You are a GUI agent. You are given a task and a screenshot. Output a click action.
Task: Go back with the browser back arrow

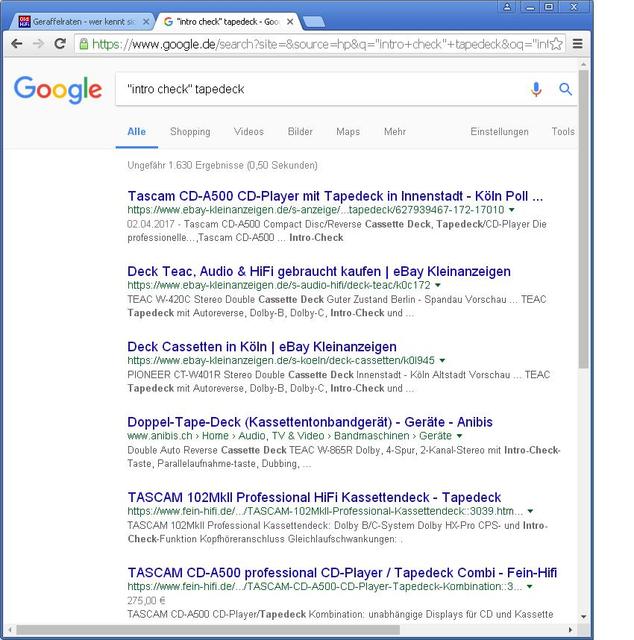point(17,44)
